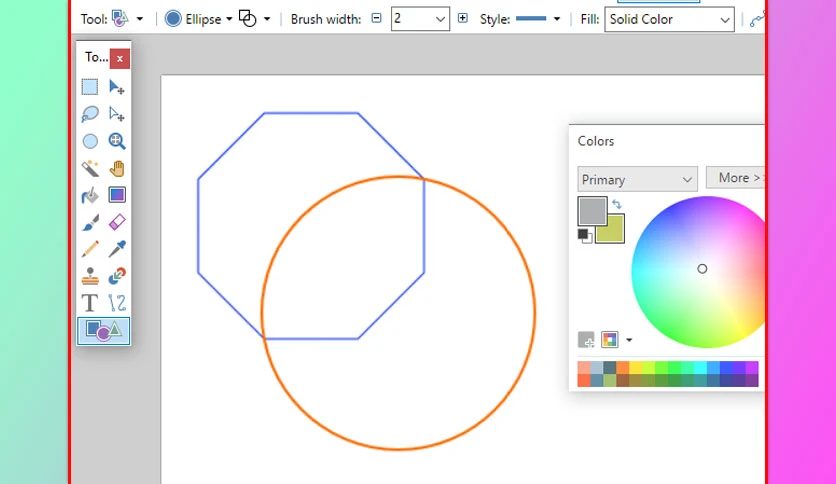Image resolution: width=836 pixels, height=484 pixels.
Task: Select the Move Selected Pixels tool
Action: coord(117,87)
